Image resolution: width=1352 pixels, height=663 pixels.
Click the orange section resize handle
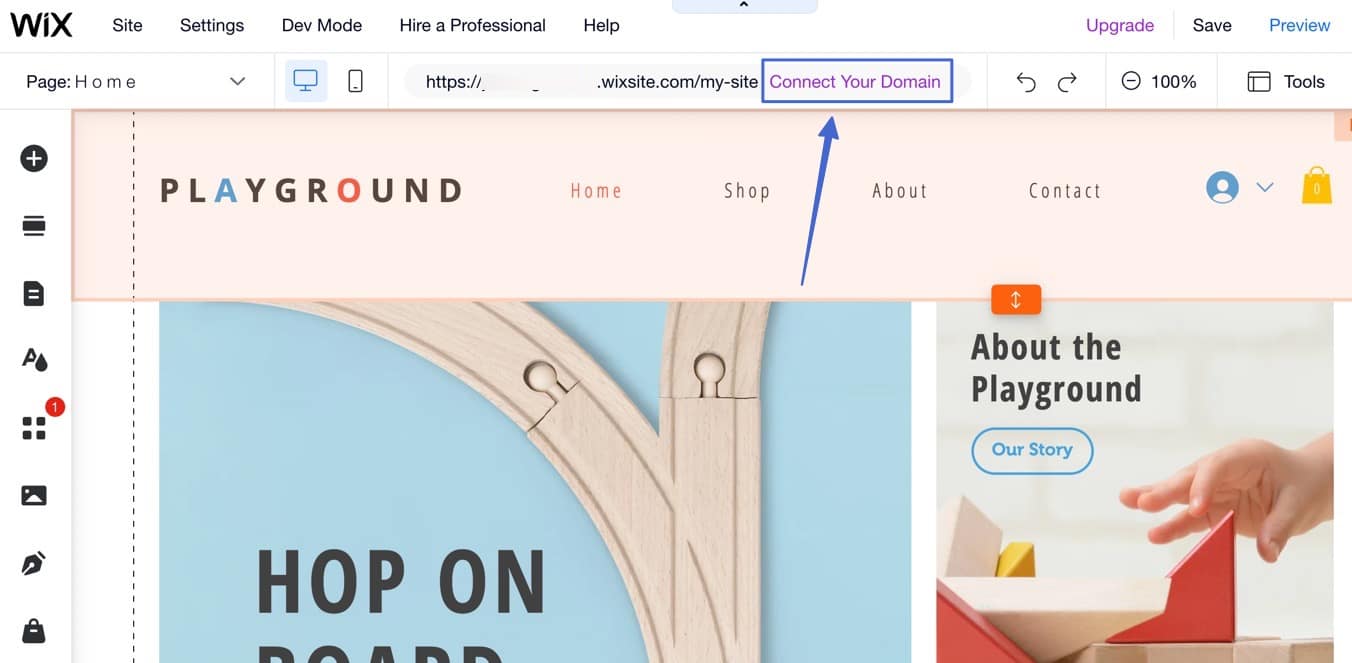pos(1016,298)
